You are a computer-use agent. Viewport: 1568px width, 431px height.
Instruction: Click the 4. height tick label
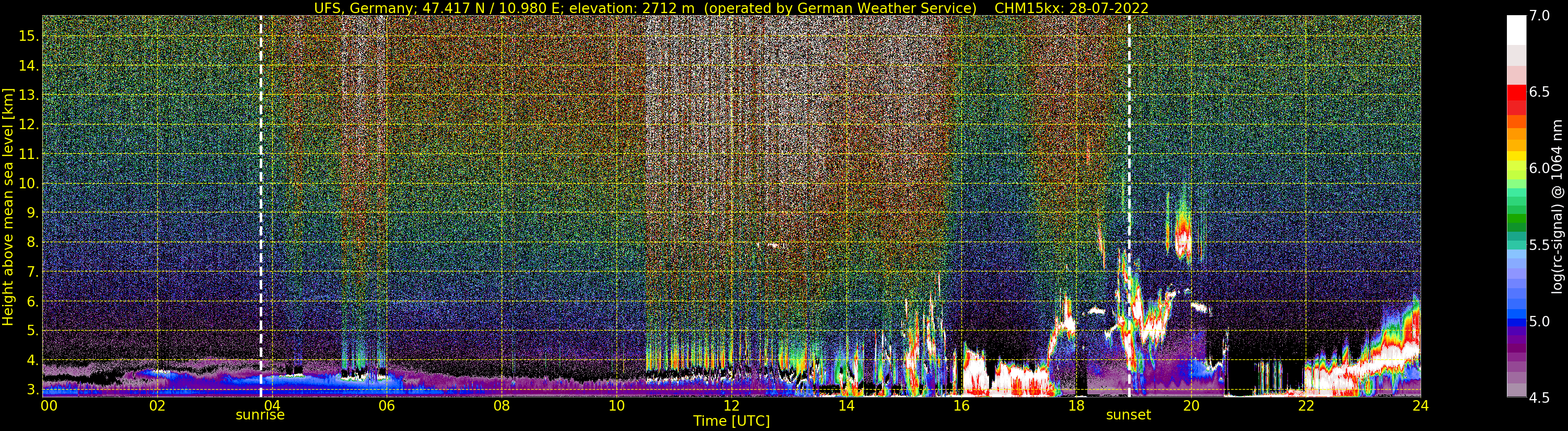pos(32,360)
